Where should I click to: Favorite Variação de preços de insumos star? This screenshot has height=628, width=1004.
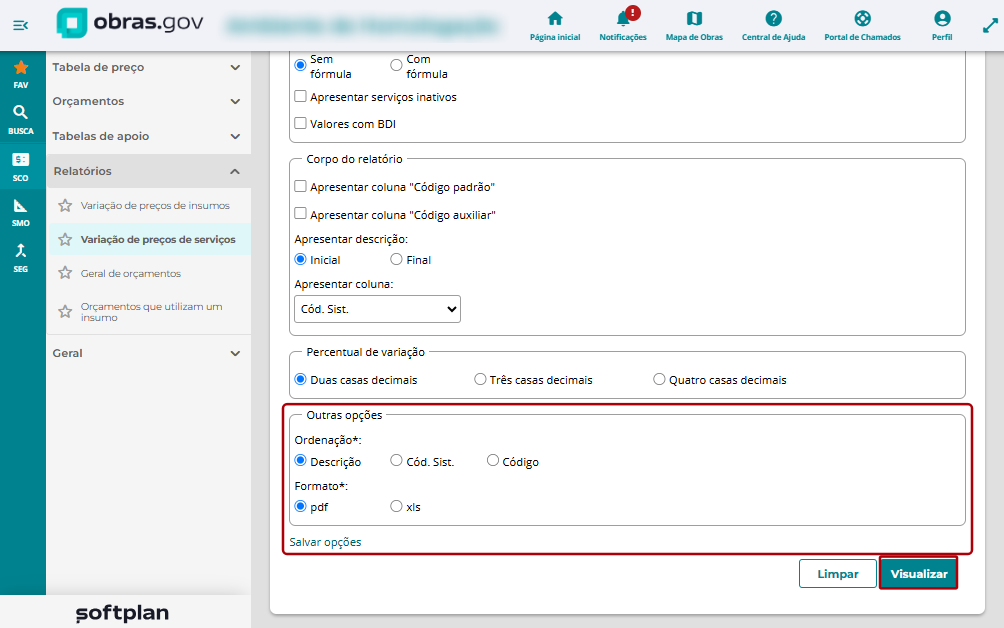[x=65, y=205]
